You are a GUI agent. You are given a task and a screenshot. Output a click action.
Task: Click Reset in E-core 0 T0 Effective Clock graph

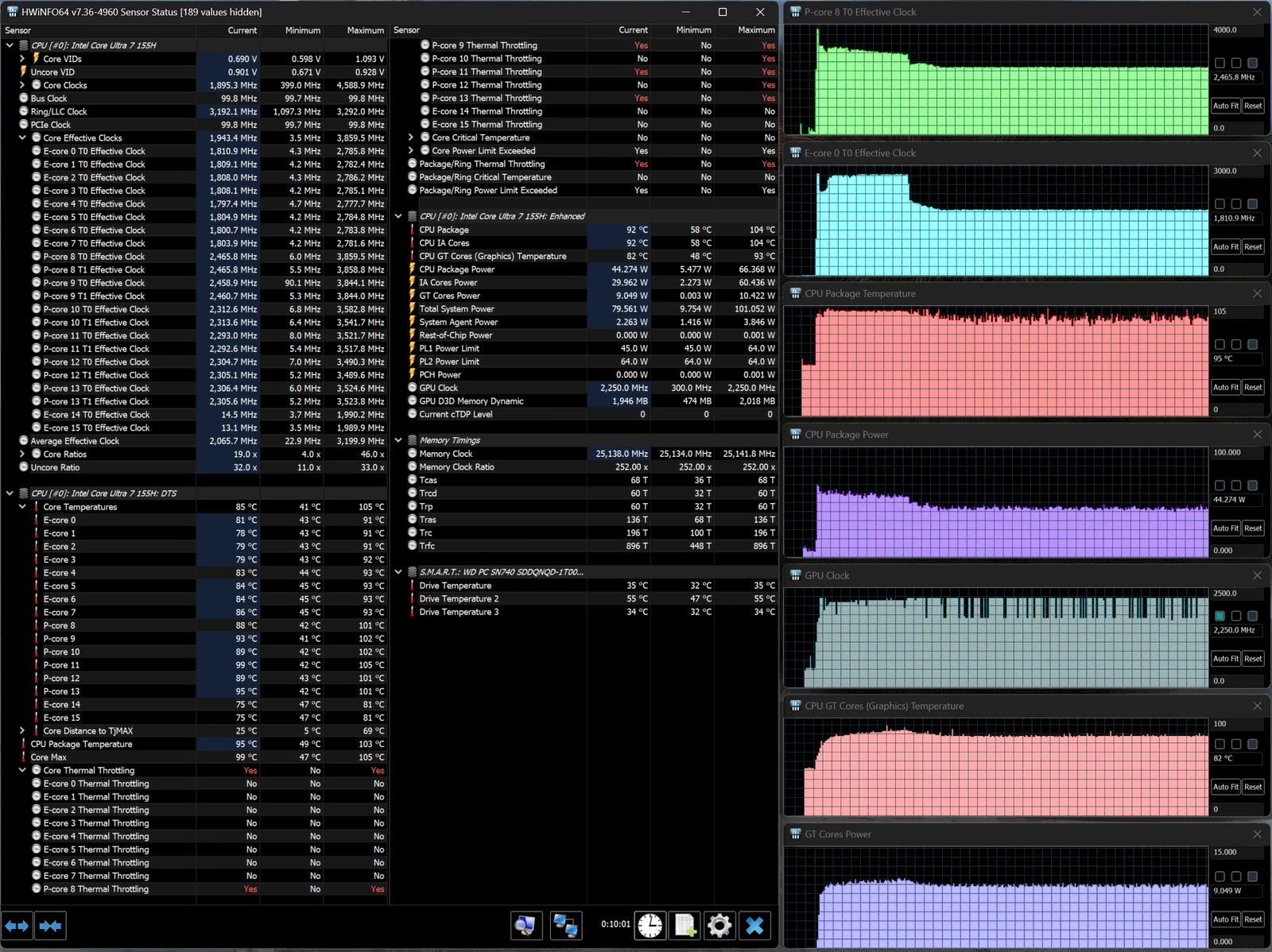(x=1253, y=246)
